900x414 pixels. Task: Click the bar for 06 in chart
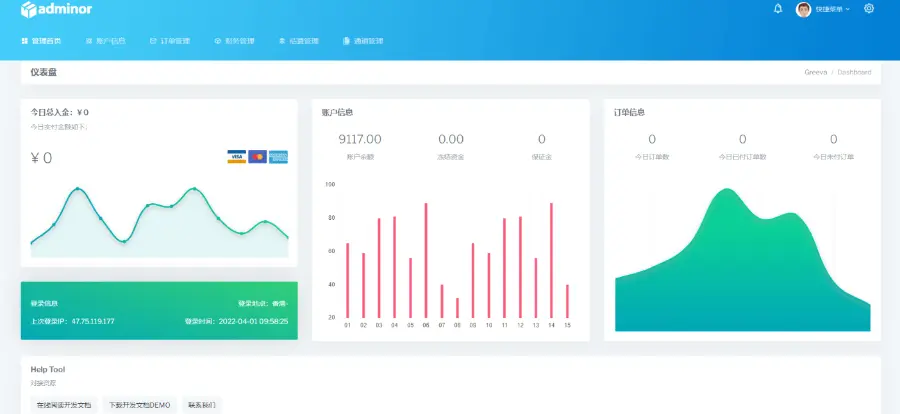pos(426,260)
